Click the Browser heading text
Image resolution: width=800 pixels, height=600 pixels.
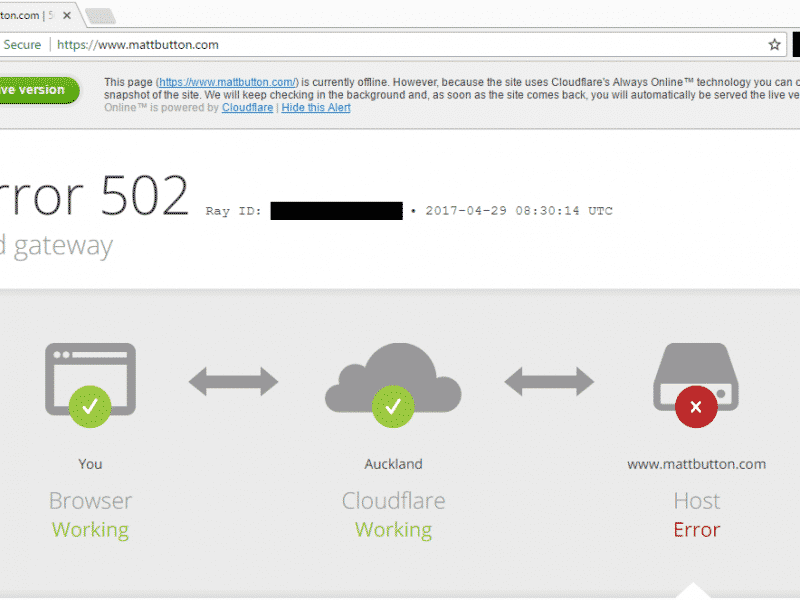point(90,501)
